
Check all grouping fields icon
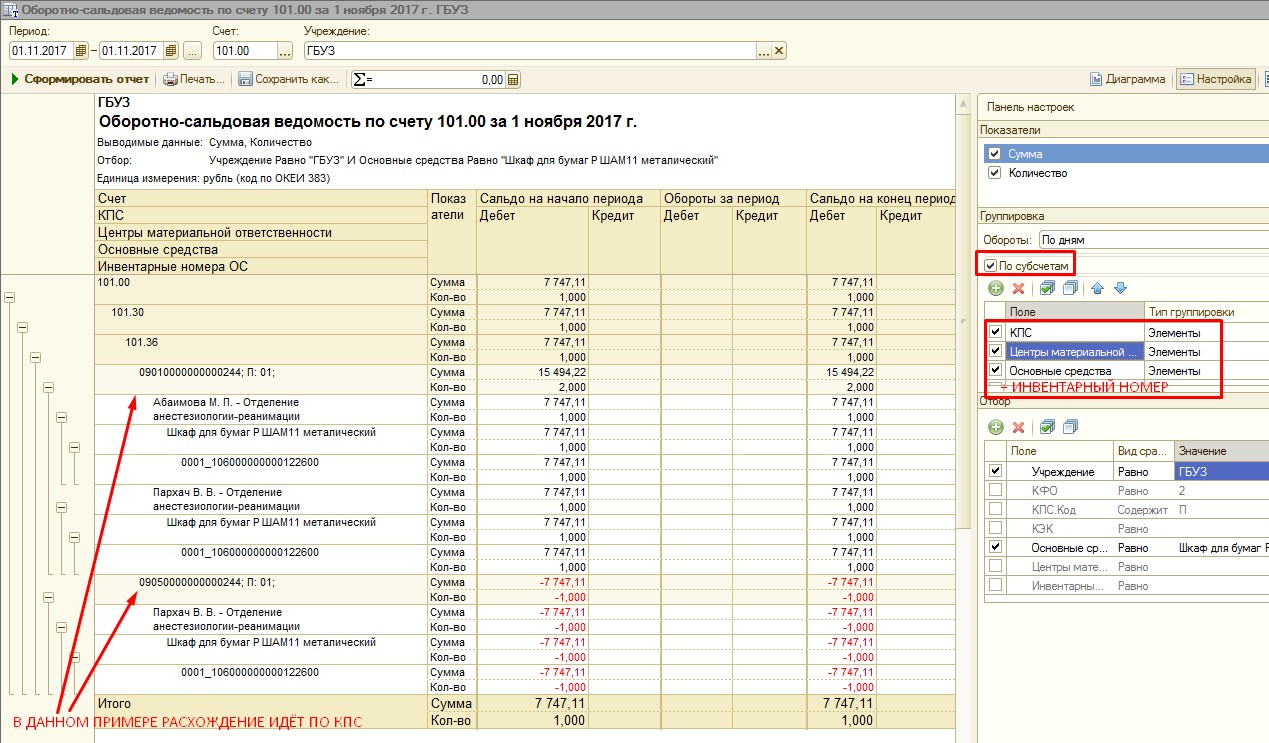pos(1047,288)
